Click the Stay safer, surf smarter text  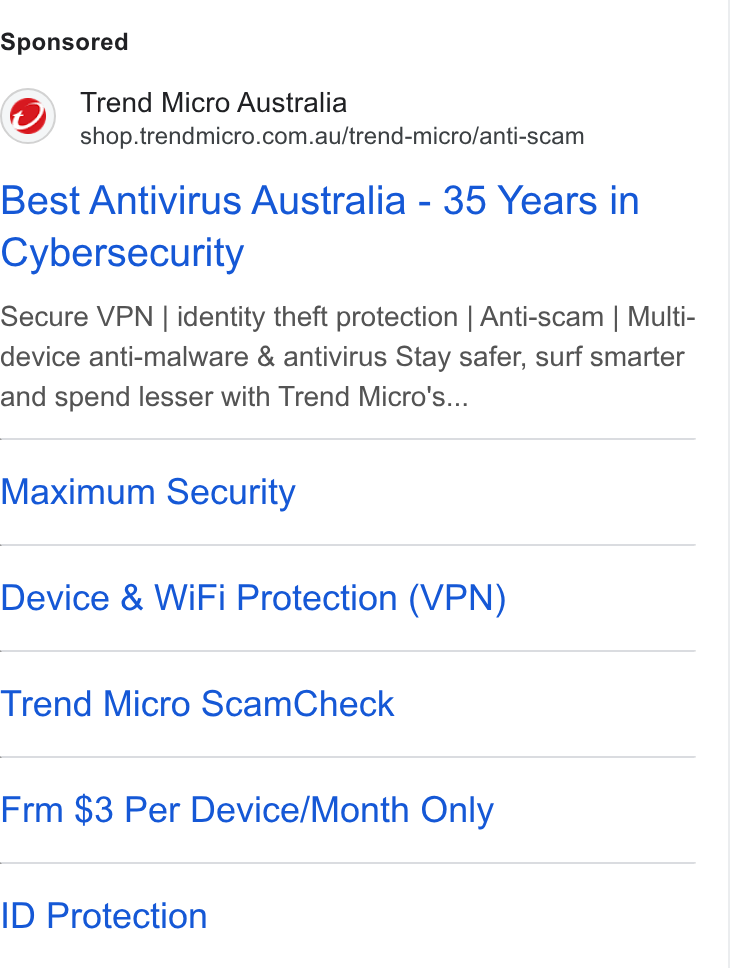point(540,357)
